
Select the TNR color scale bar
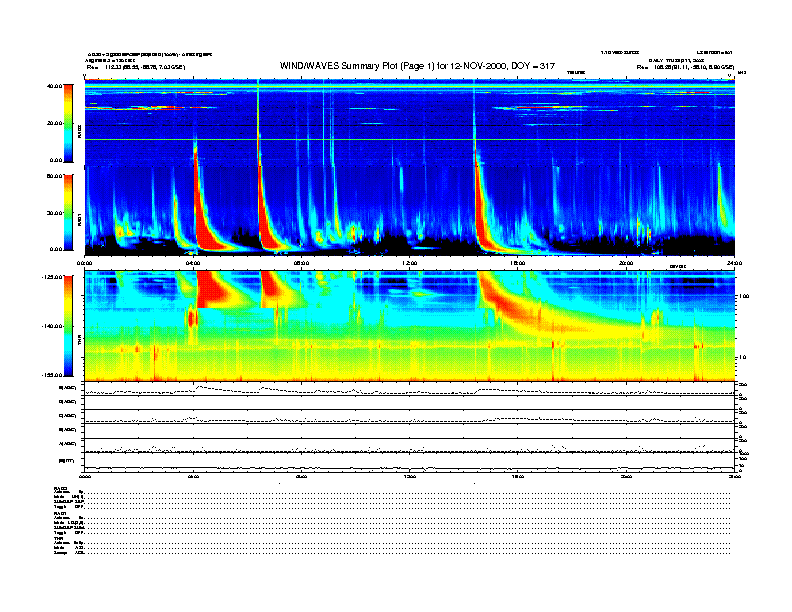tap(68, 326)
